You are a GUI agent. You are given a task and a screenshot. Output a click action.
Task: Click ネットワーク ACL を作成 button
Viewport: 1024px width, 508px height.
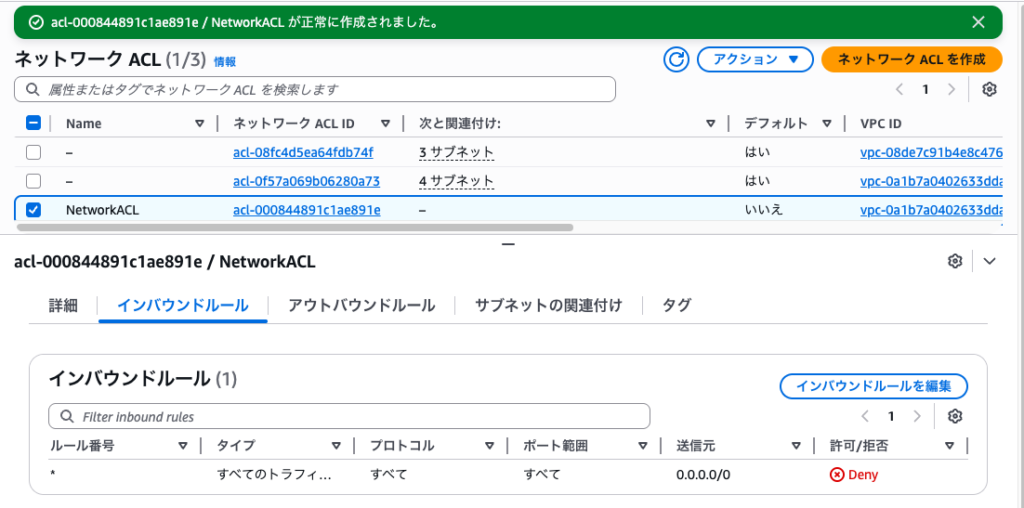[x=911, y=60]
